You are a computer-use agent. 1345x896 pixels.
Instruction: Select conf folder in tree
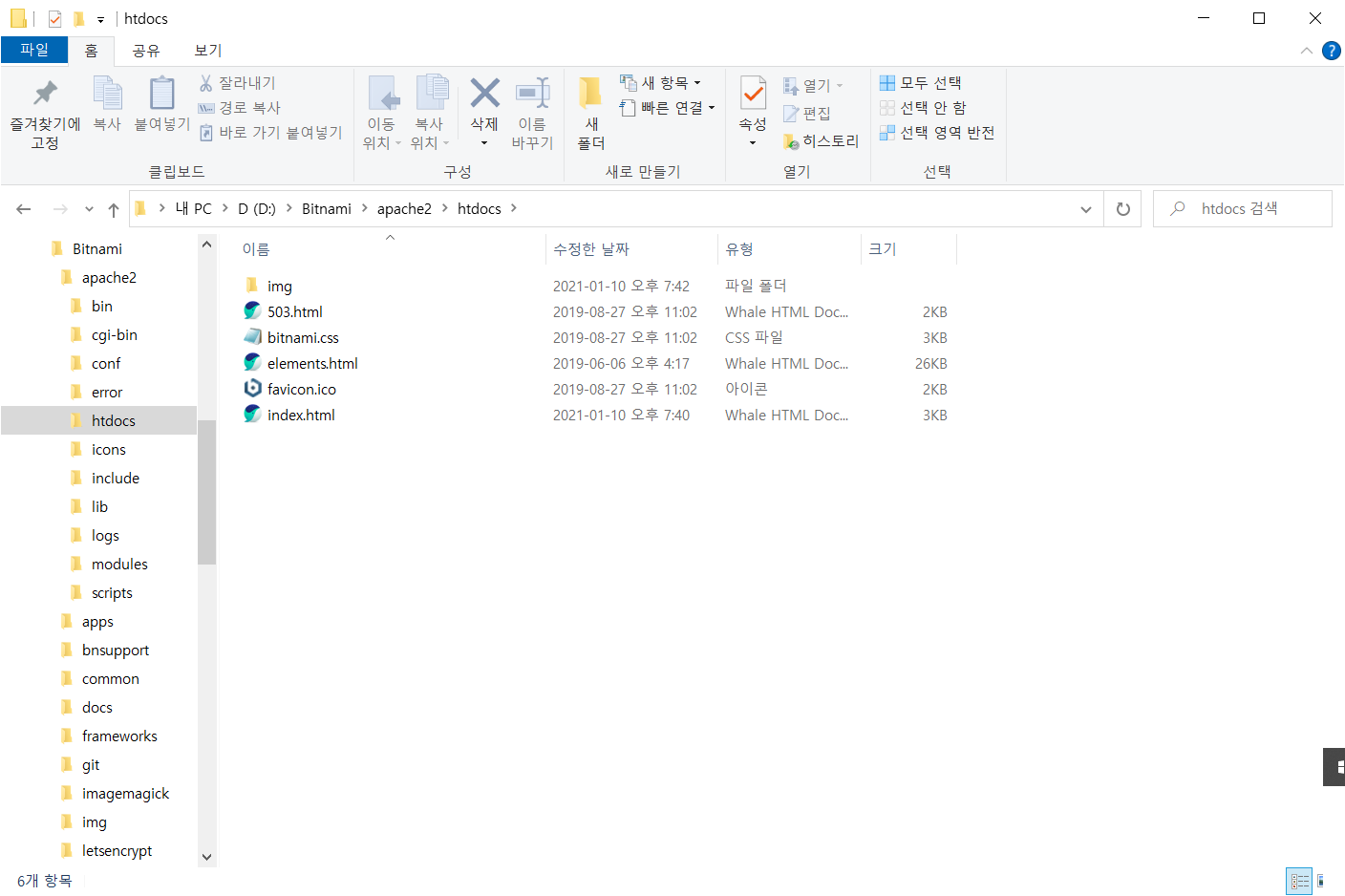(106, 364)
